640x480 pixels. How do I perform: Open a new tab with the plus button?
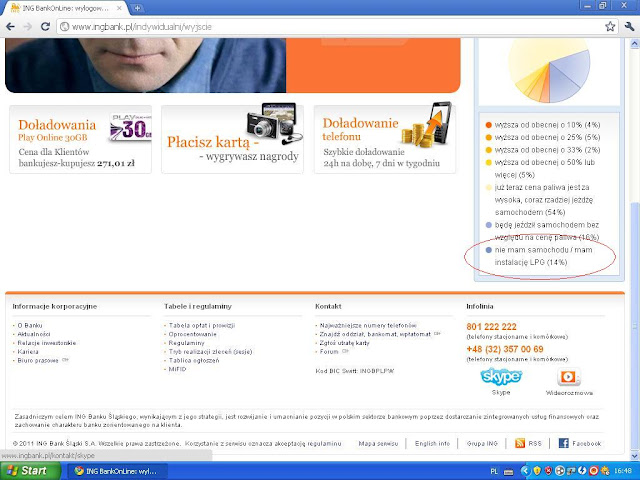pyautogui.click(x=138, y=8)
